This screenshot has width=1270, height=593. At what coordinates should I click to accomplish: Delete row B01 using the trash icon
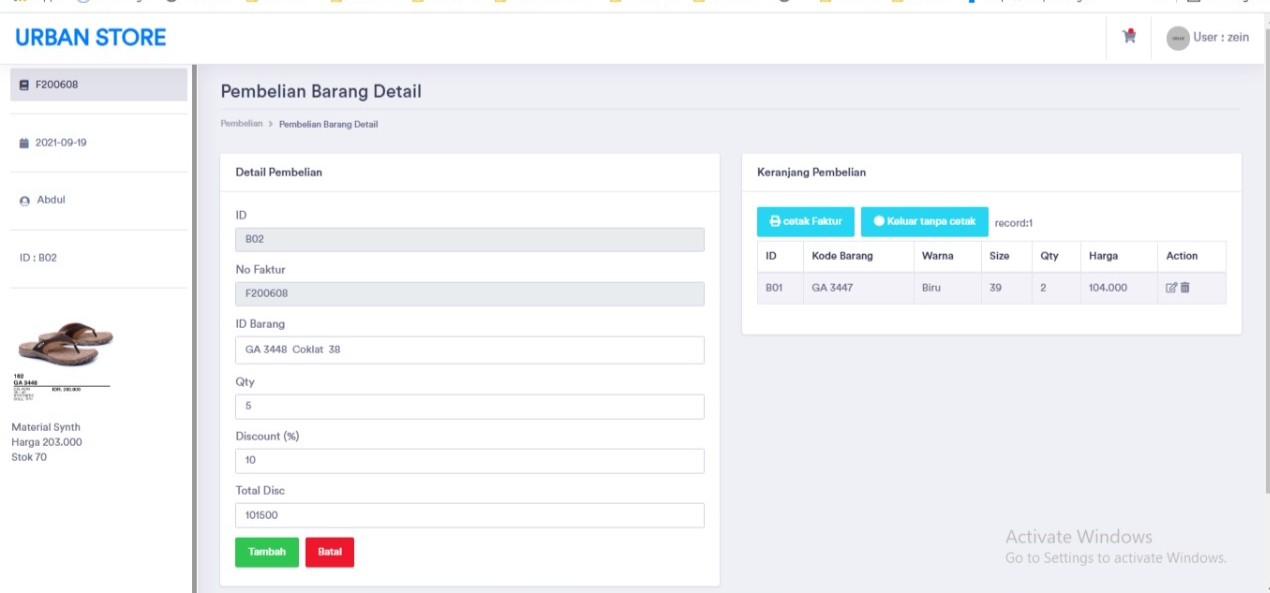1186,288
